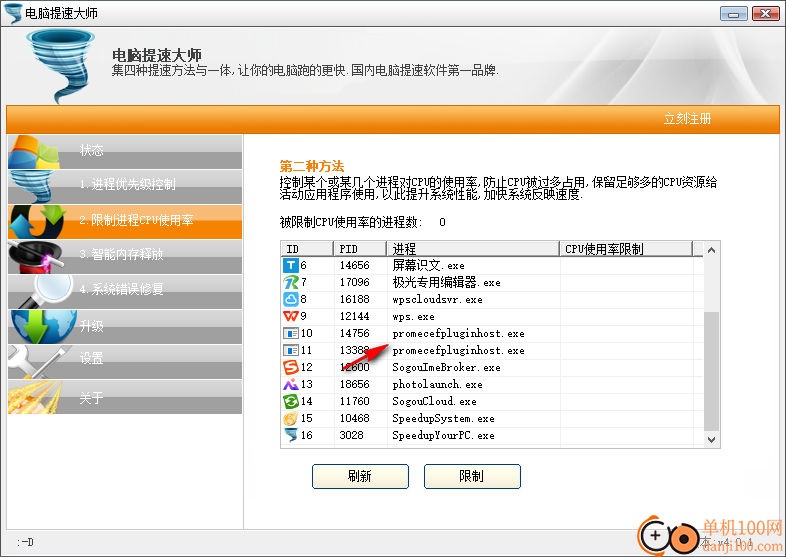Screen dimensions: 786x557
Task: Click the icon of process ID 10
Action: click(291, 333)
